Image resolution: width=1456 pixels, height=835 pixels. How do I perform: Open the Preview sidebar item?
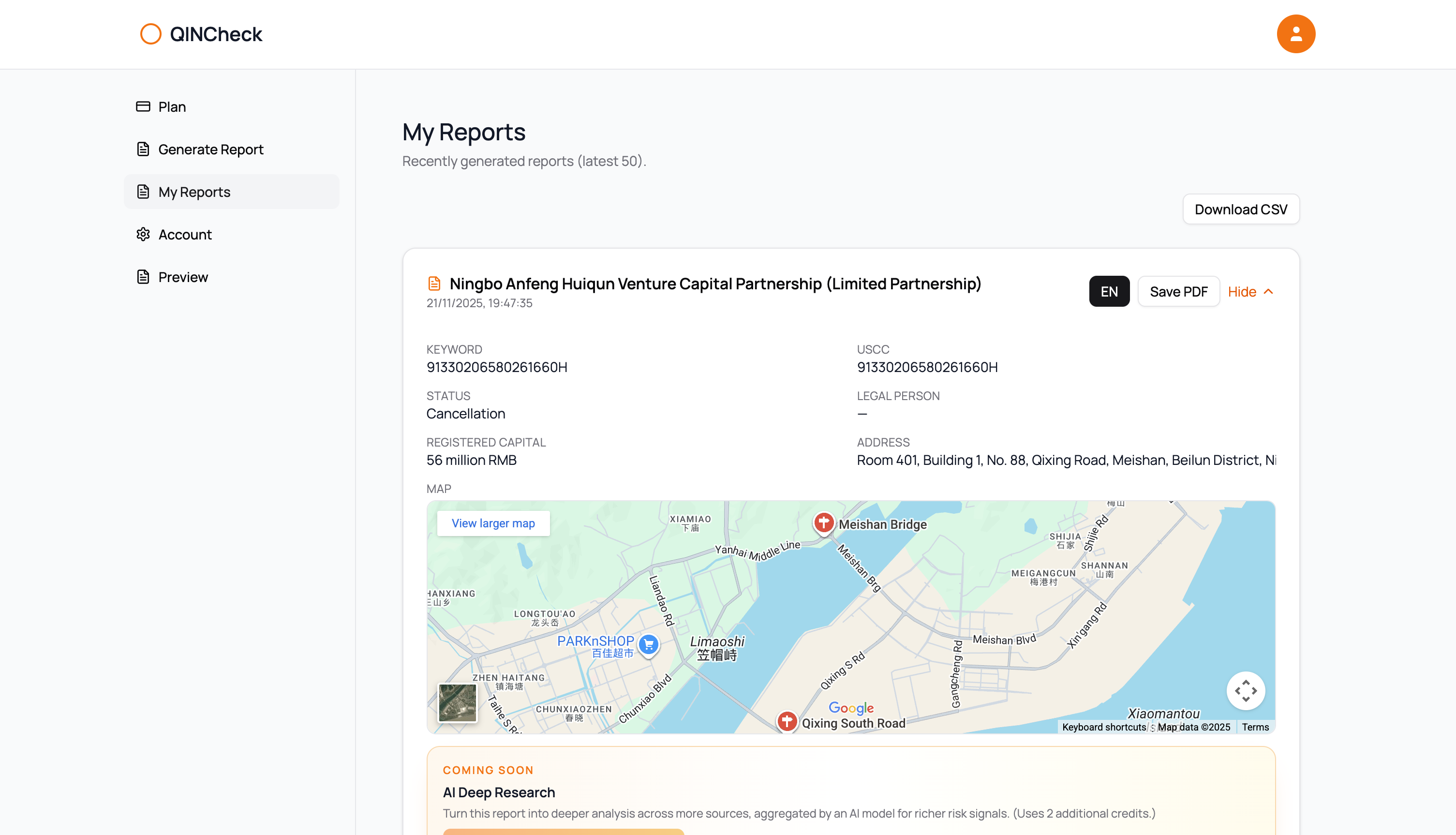tap(183, 277)
